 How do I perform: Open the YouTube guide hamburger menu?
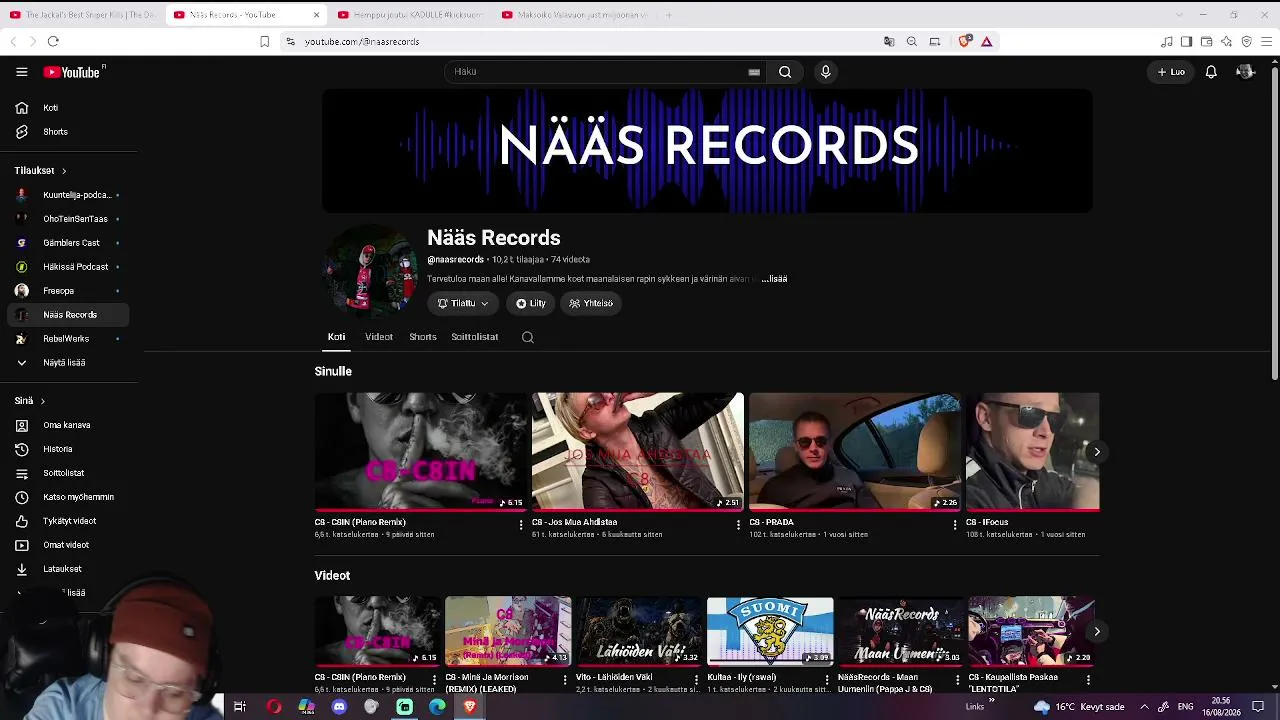point(21,72)
